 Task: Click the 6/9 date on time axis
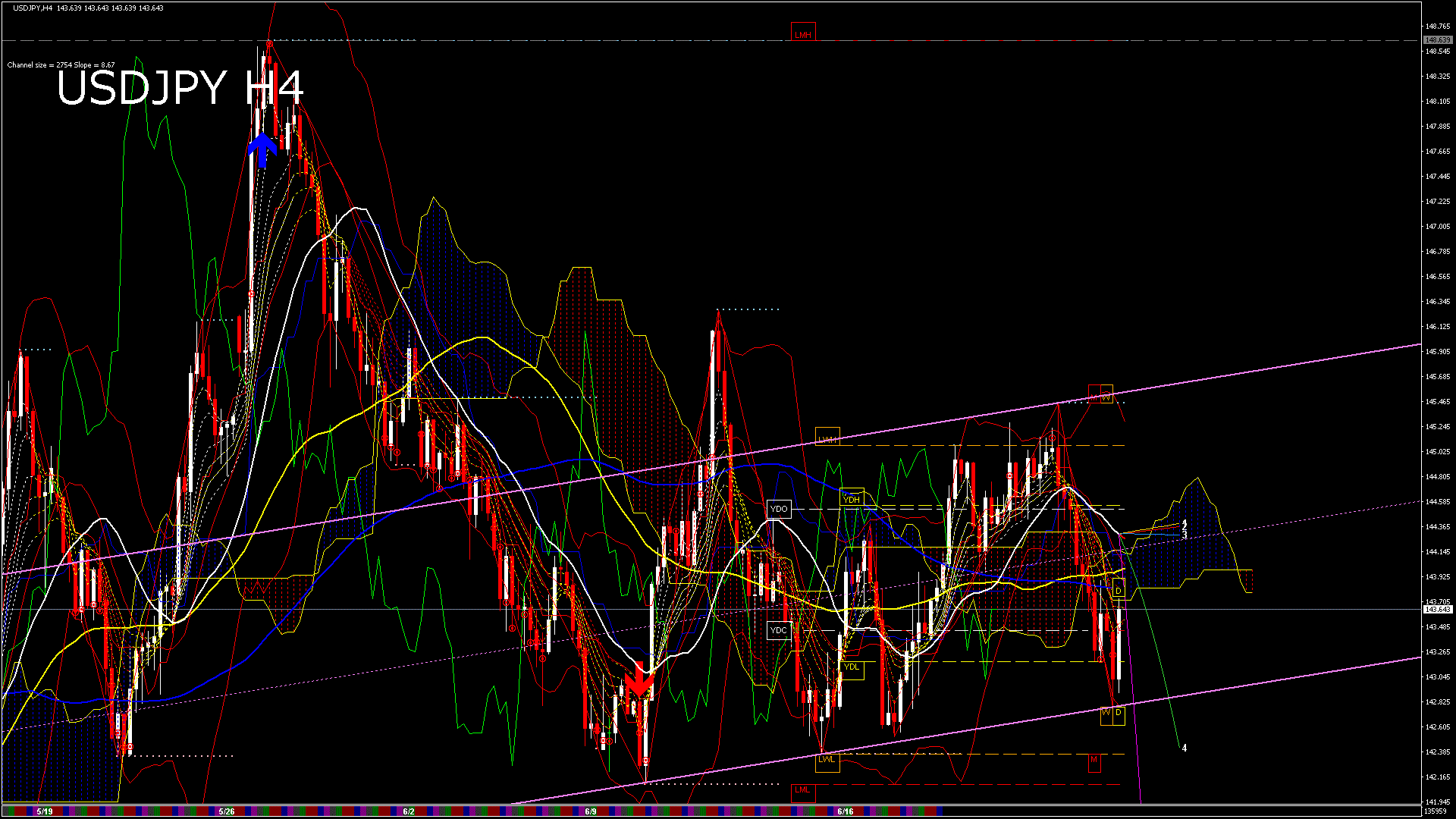click(591, 811)
